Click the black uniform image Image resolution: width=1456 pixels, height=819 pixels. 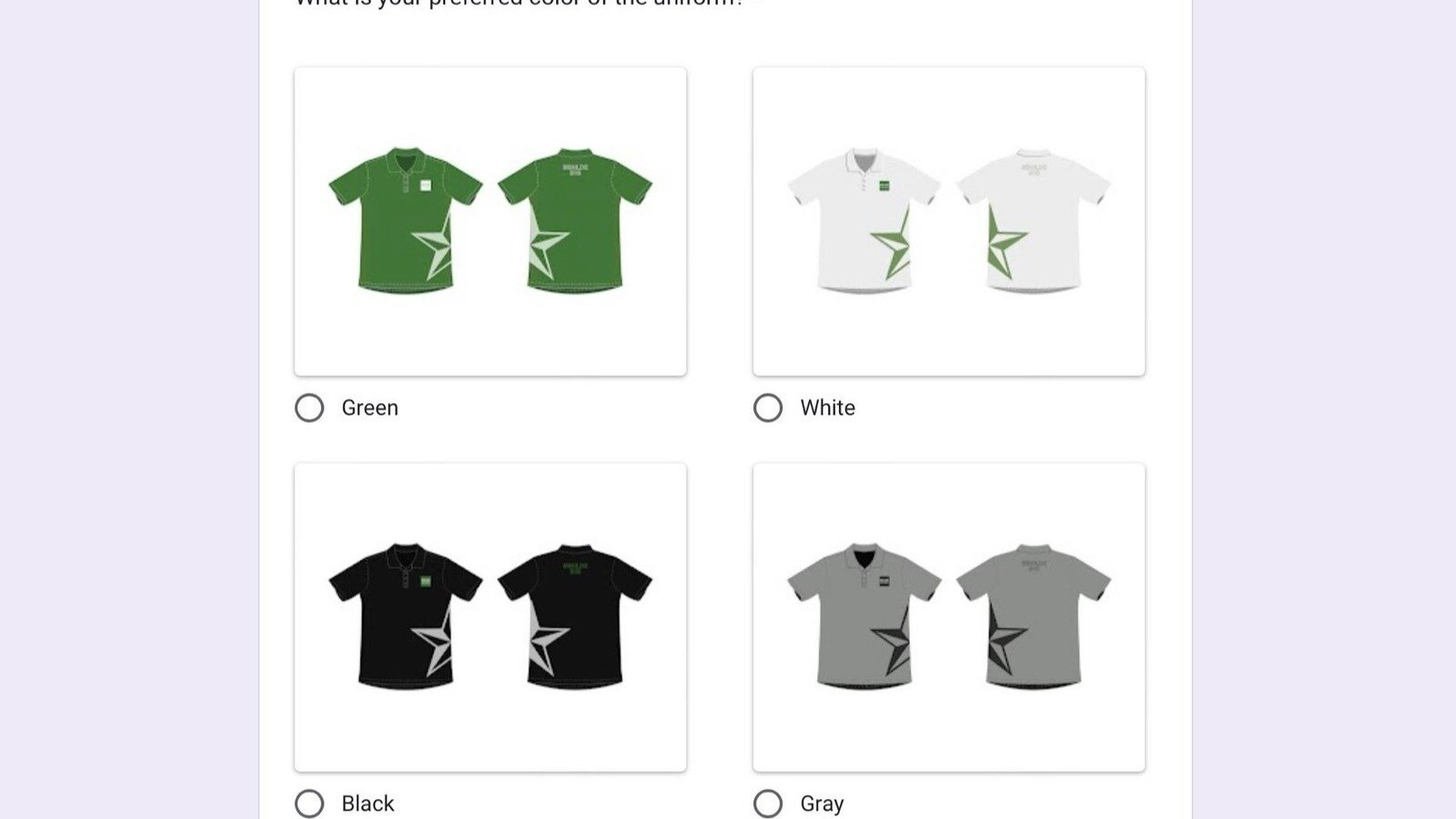(x=490, y=619)
